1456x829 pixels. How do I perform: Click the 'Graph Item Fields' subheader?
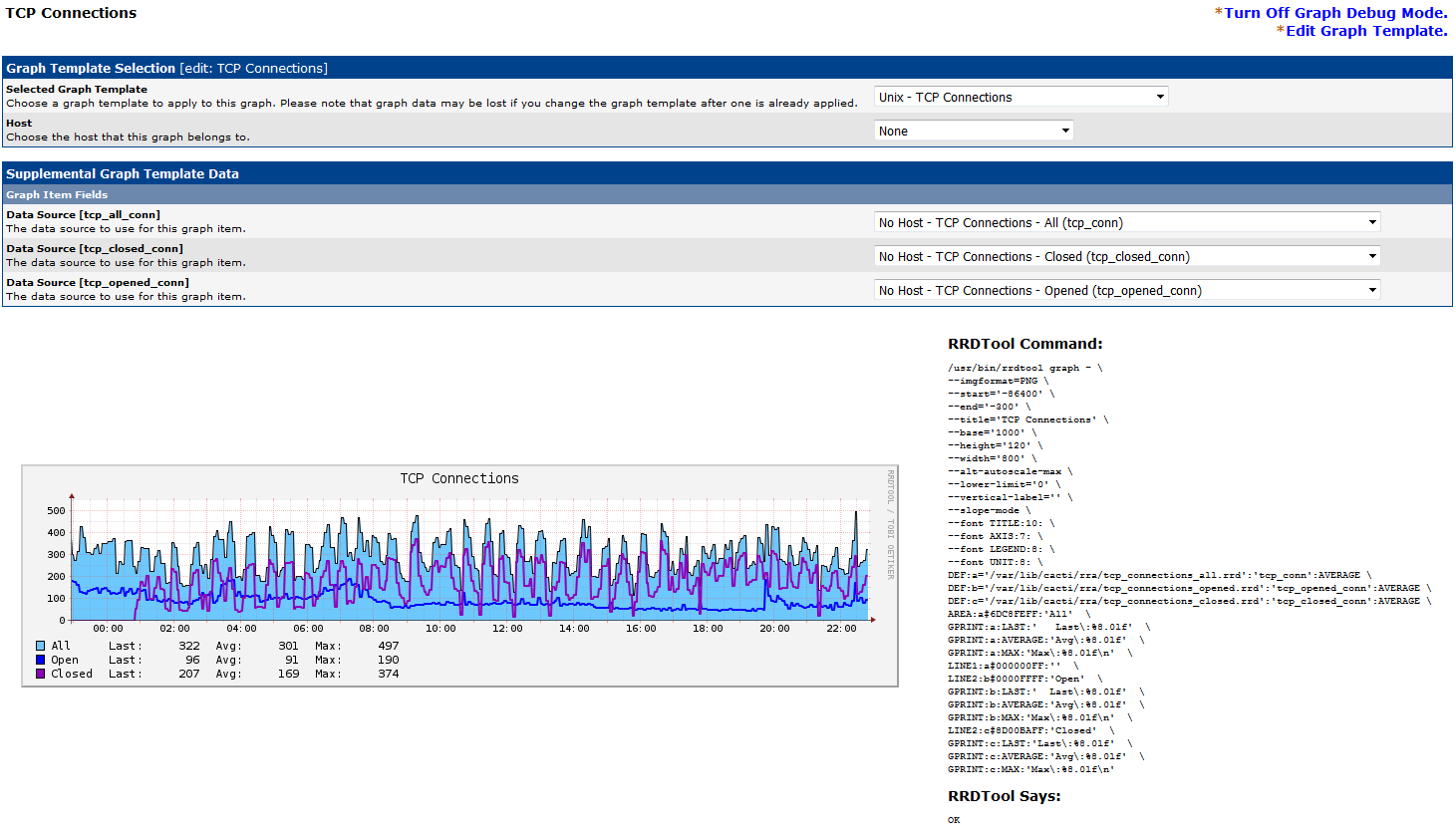click(57, 194)
